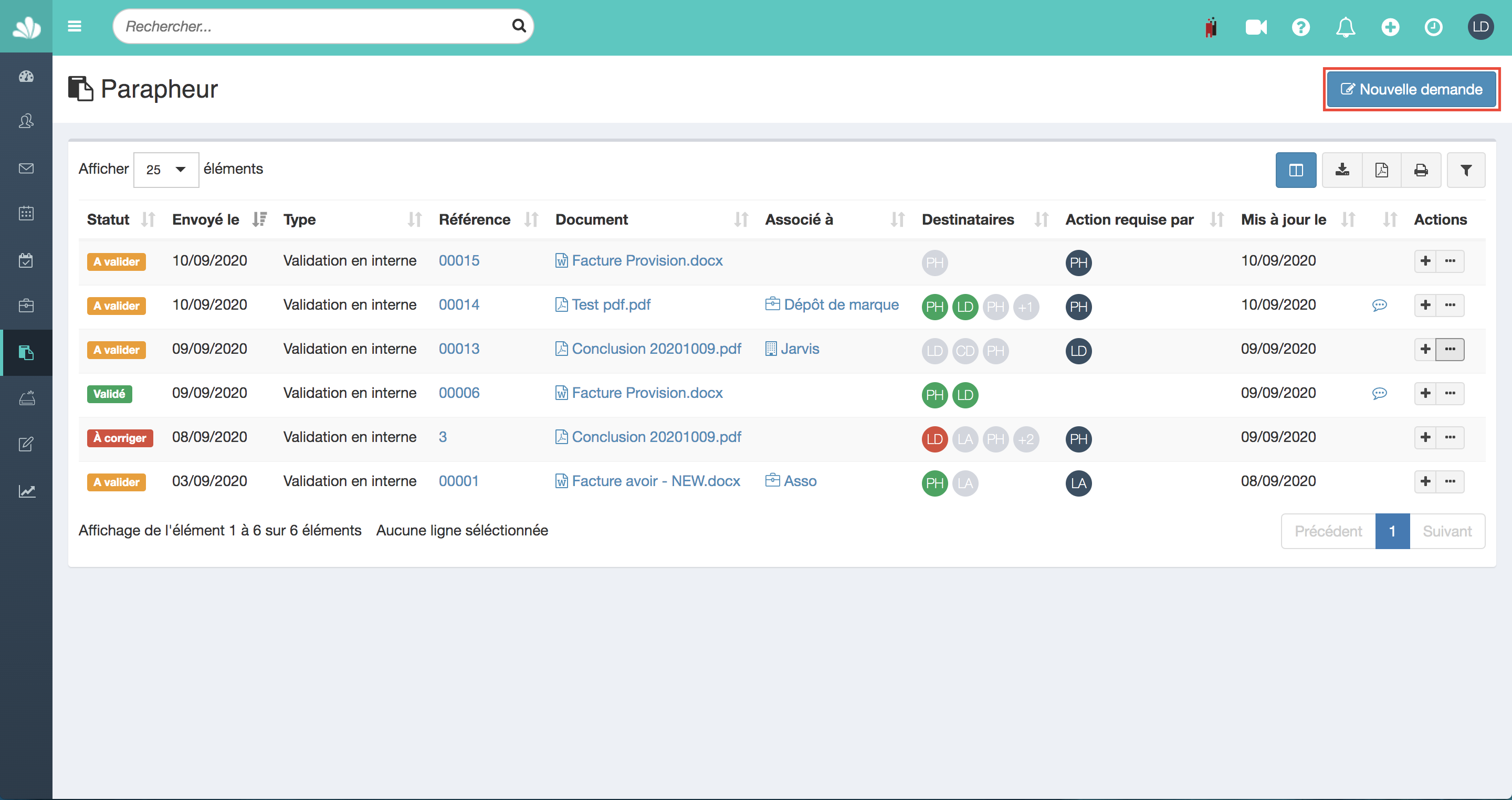Open notifications bell icon
The width and height of the screenshot is (1512, 800).
point(1345,27)
